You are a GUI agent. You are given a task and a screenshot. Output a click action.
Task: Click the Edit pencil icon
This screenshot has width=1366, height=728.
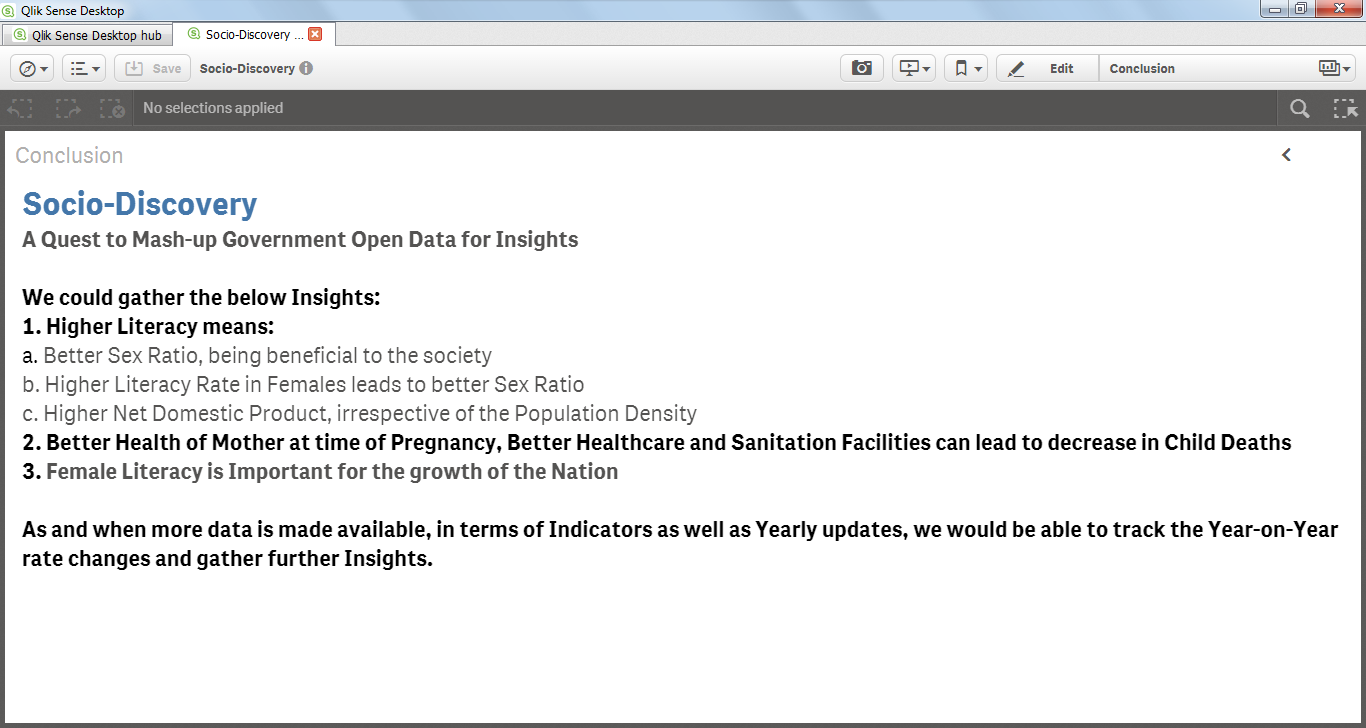[1016, 69]
